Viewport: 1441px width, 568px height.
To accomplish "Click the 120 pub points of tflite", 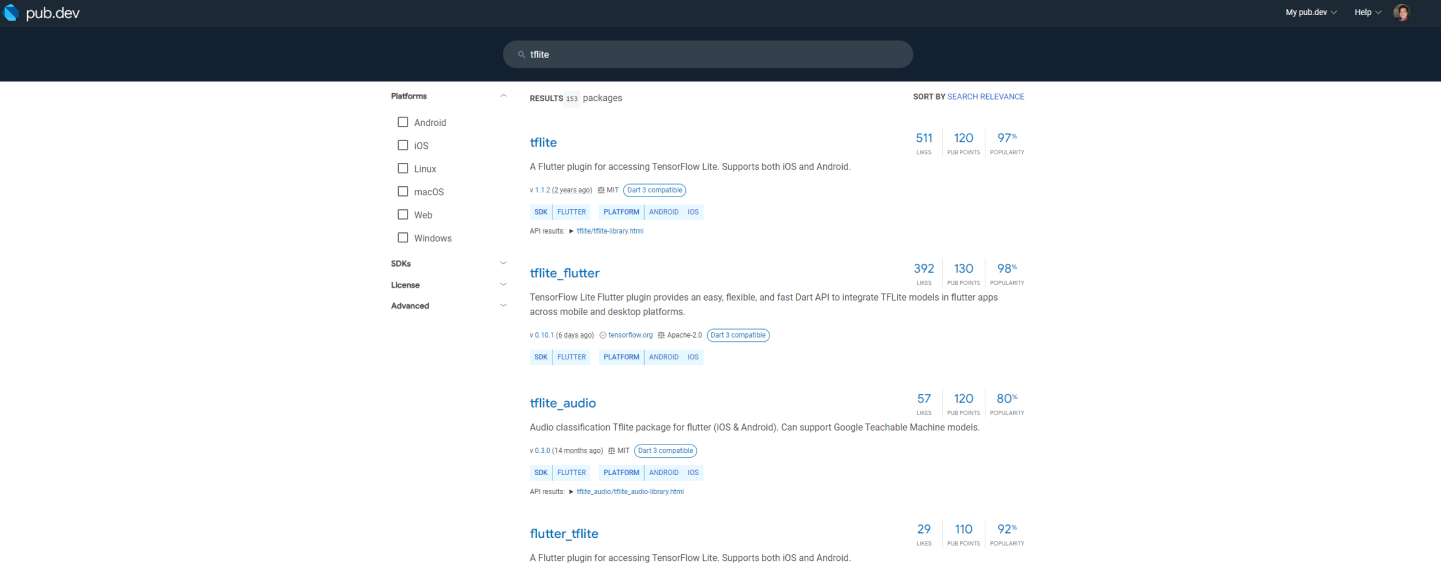I will [964, 142].
